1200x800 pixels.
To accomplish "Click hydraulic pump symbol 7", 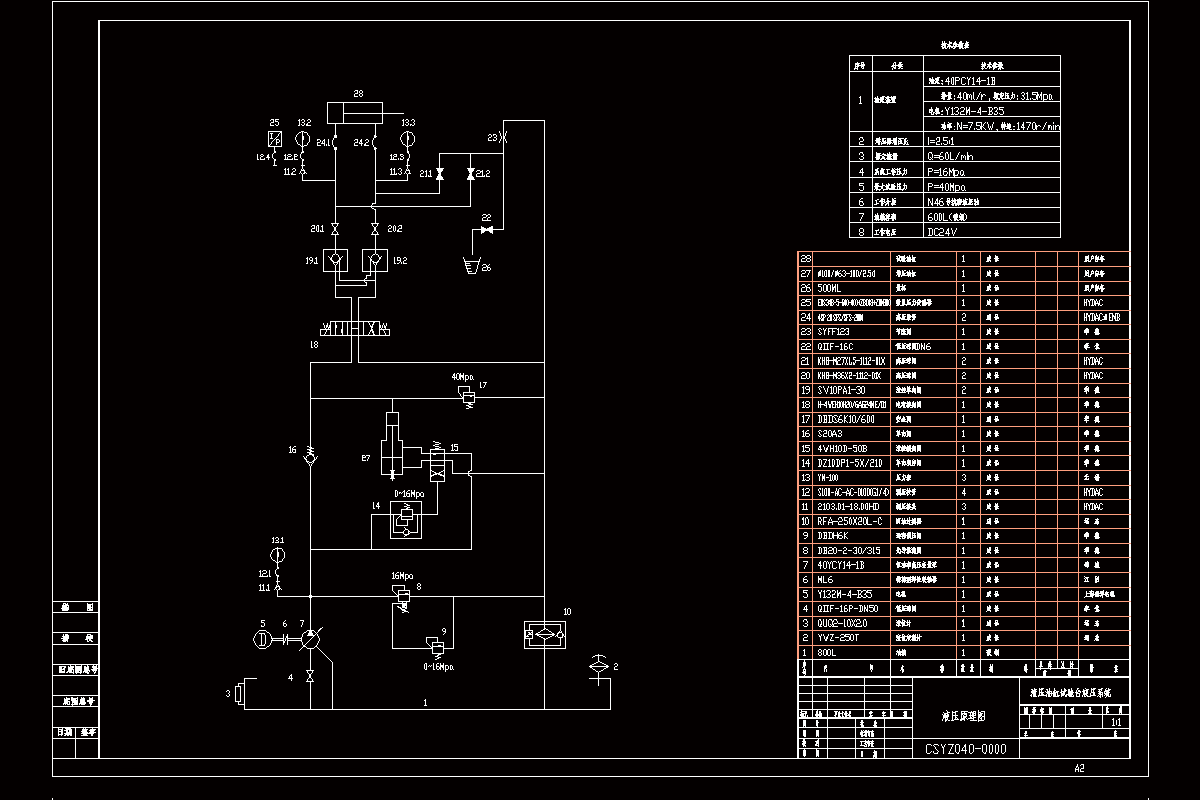I will tap(311, 639).
